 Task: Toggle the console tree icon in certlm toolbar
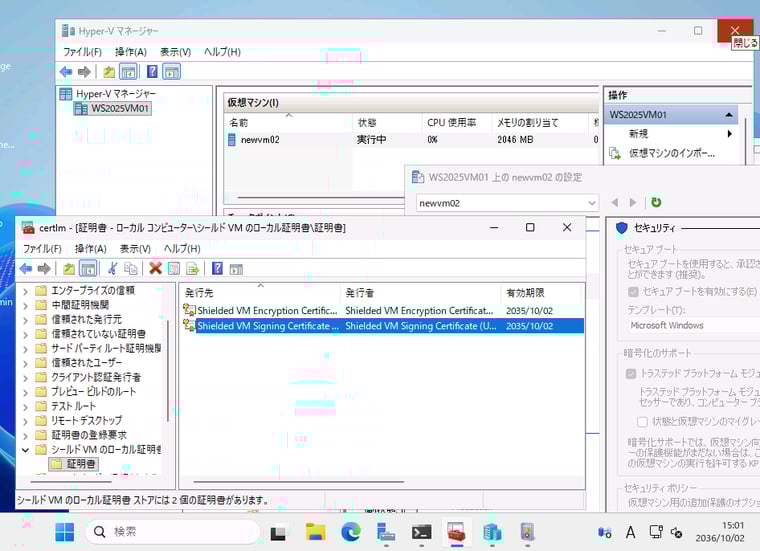[x=88, y=268]
